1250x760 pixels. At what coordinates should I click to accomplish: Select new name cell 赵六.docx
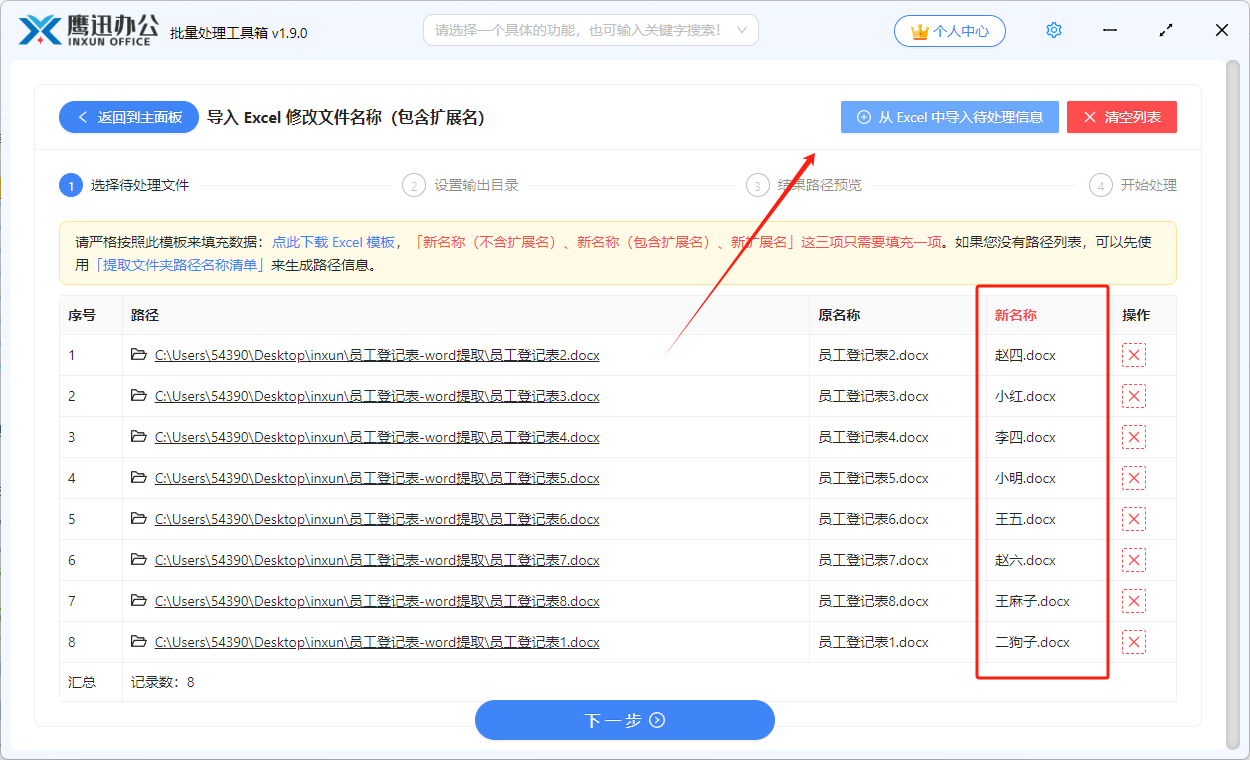pyautogui.click(x=1025, y=560)
